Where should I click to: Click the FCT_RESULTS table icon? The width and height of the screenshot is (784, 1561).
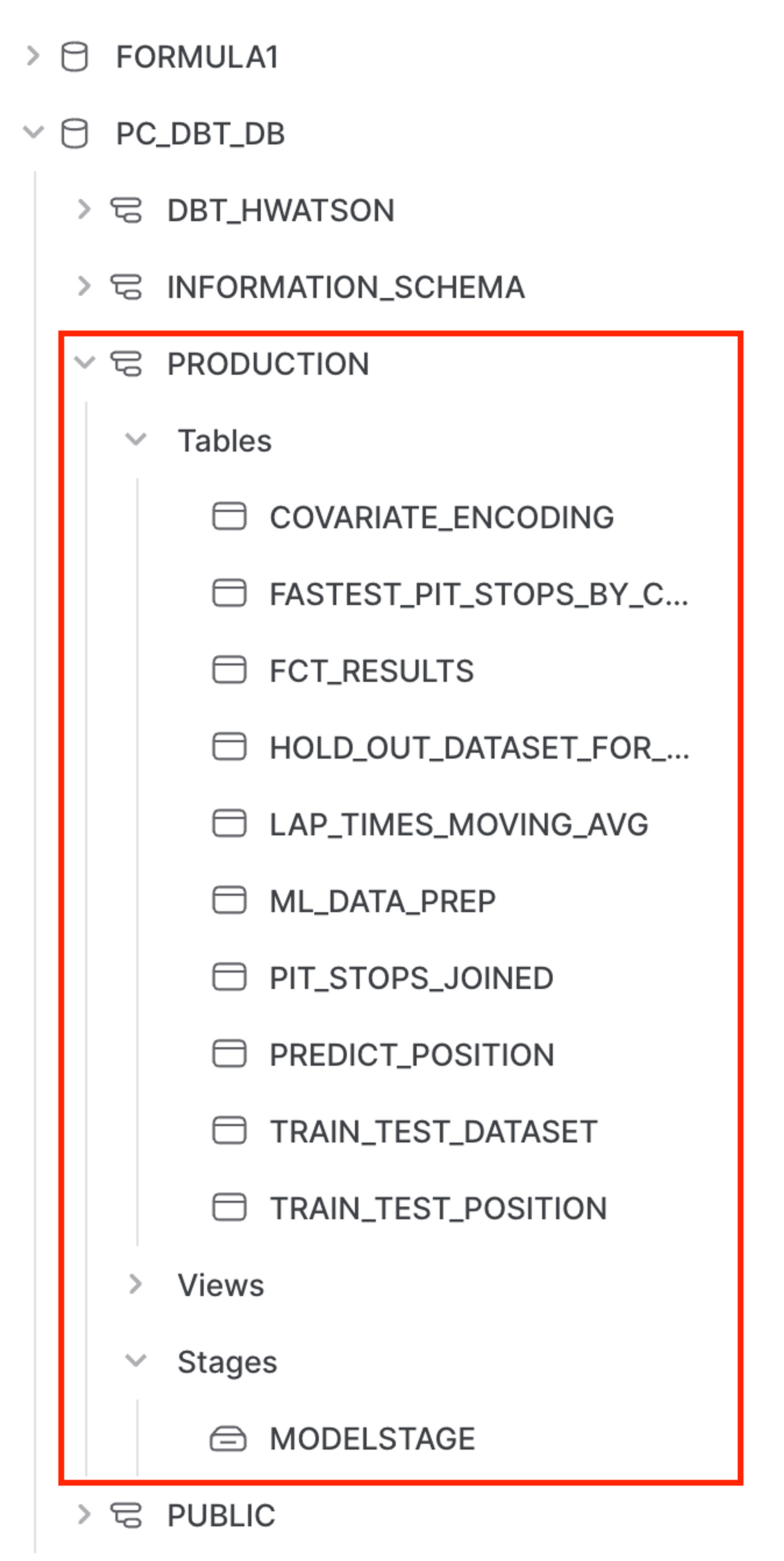pos(230,671)
